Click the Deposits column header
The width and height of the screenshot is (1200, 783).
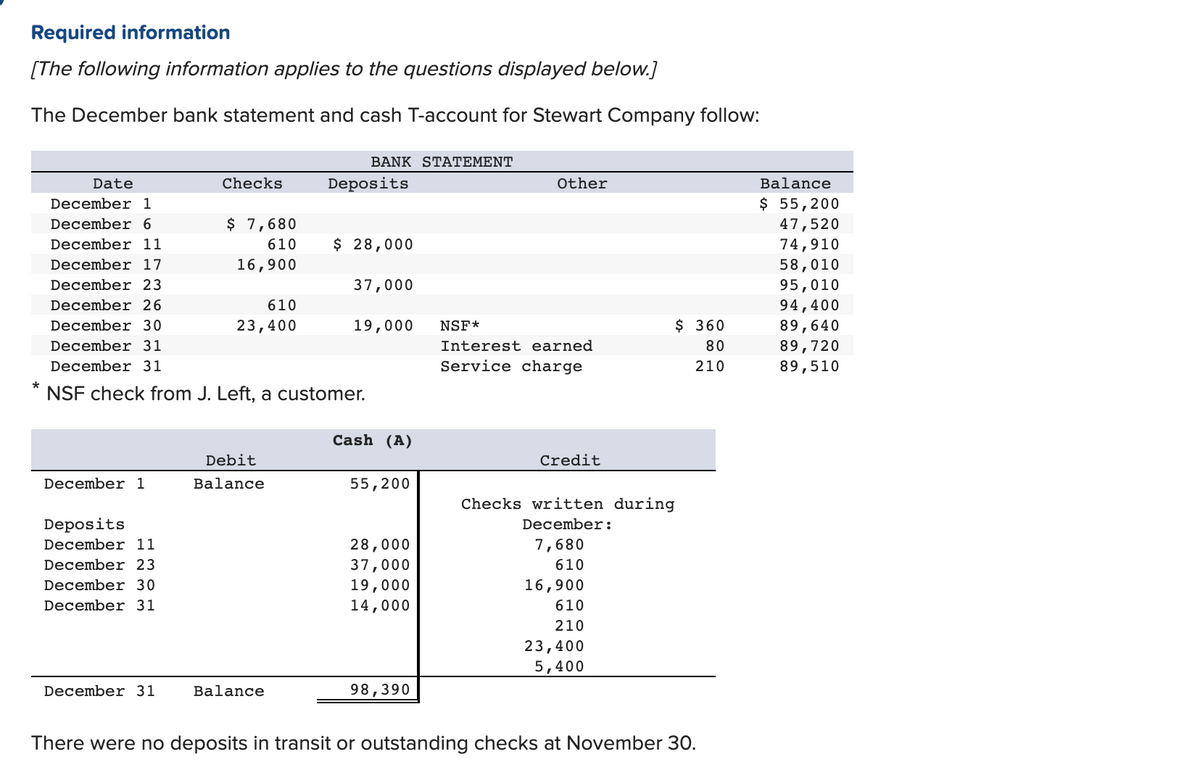tap(368, 183)
